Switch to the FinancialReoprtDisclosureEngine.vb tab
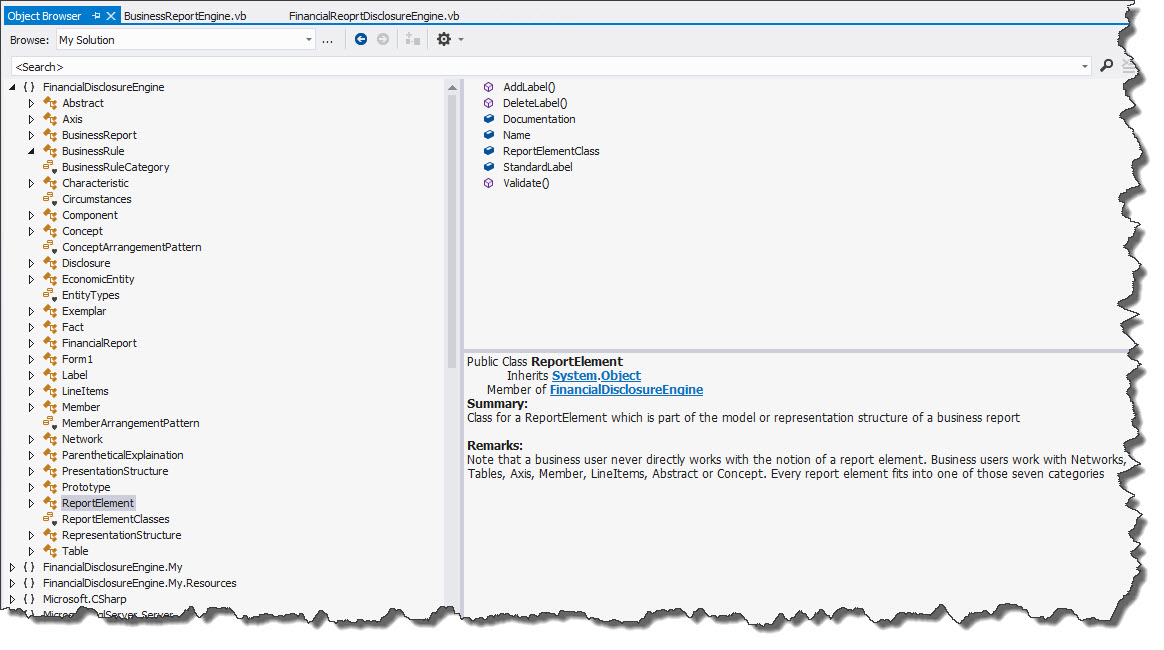Viewport: 1164px width, 650px height. pos(374,16)
